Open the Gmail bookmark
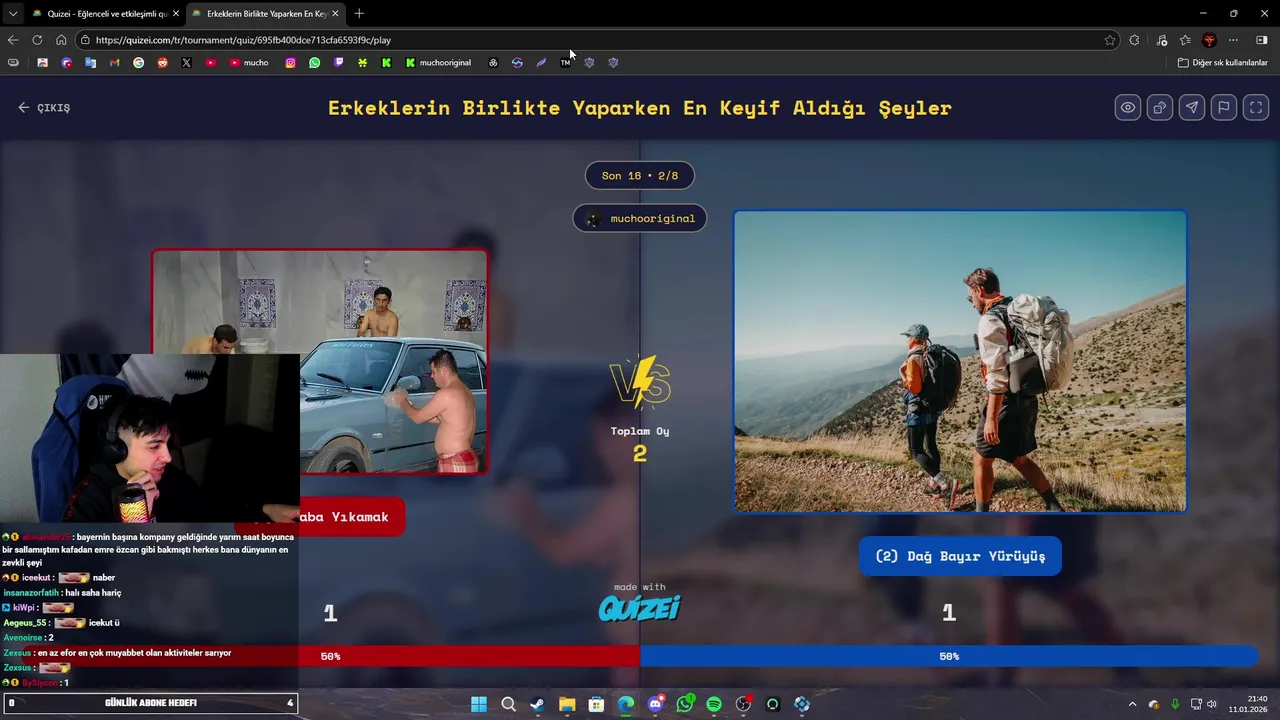Screen dimensions: 1280x720 [x=114, y=62]
